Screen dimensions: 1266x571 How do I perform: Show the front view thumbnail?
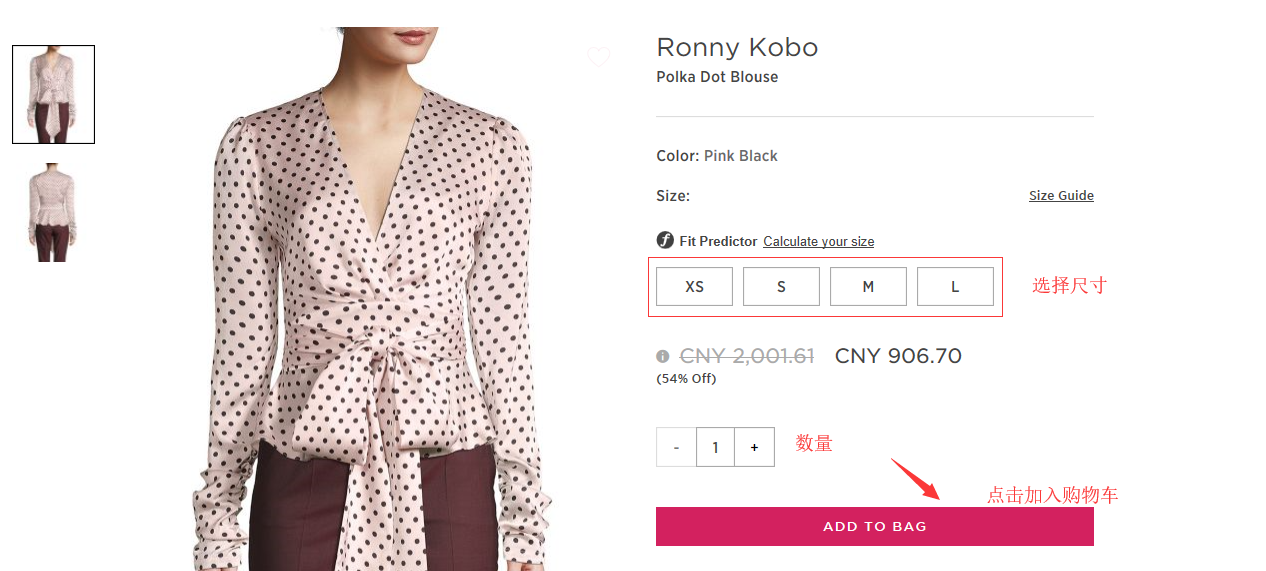pyautogui.click(x=53, y=94)
